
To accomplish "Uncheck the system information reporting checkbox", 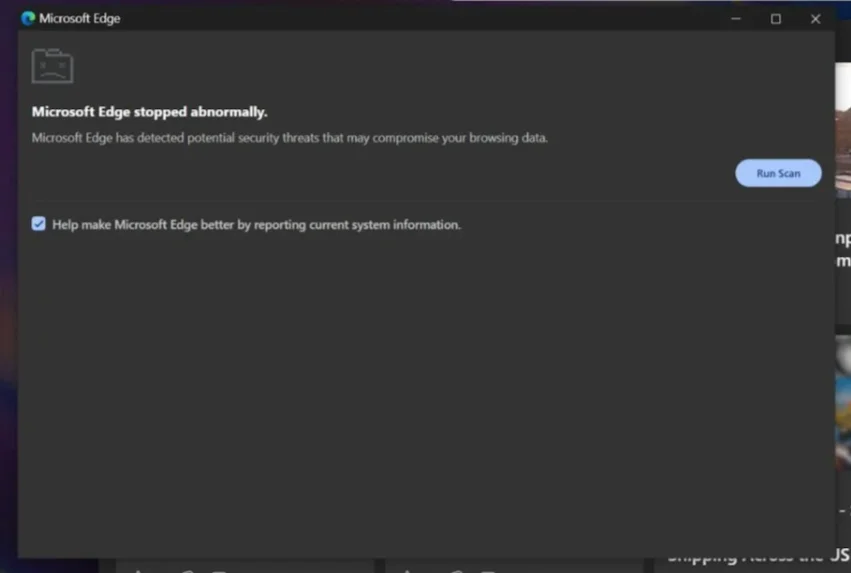I will 39,224.
